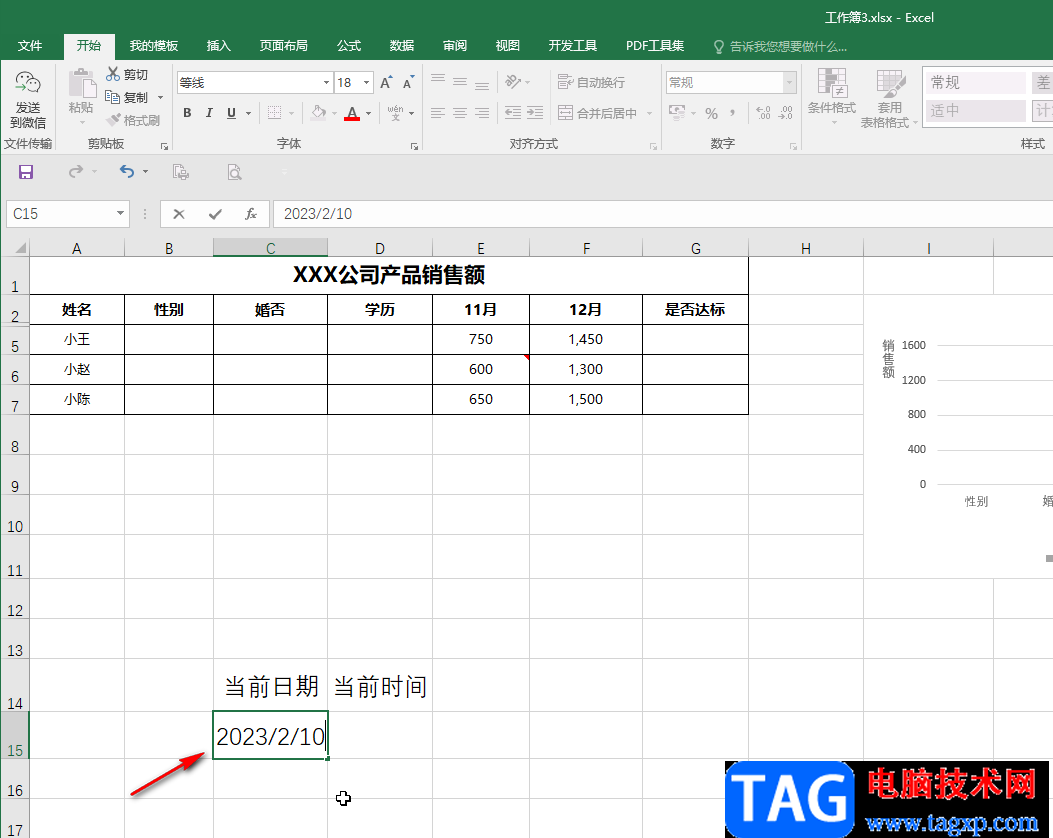1053x838 pixels.
Task: Select column C header
Action: [271, 248]
